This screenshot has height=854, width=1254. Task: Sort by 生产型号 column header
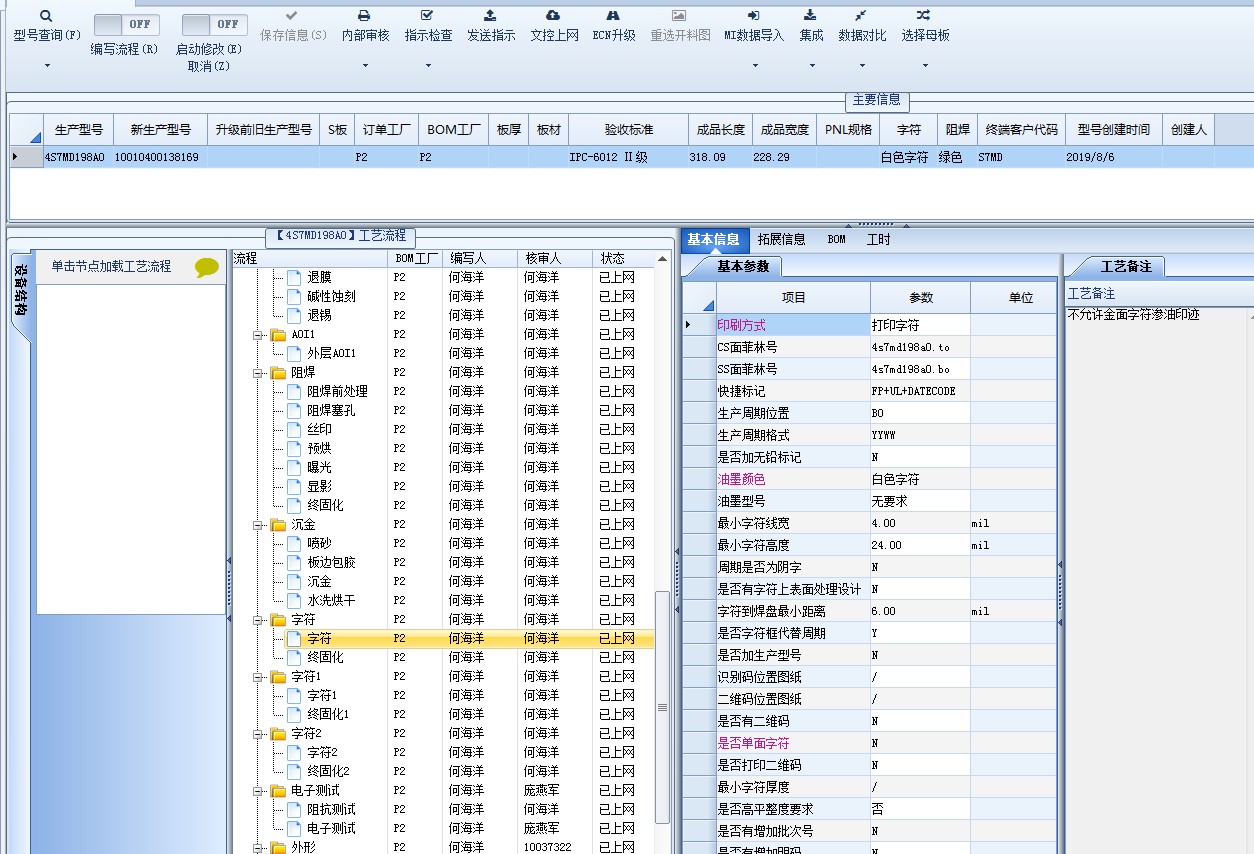click(77, 130)
